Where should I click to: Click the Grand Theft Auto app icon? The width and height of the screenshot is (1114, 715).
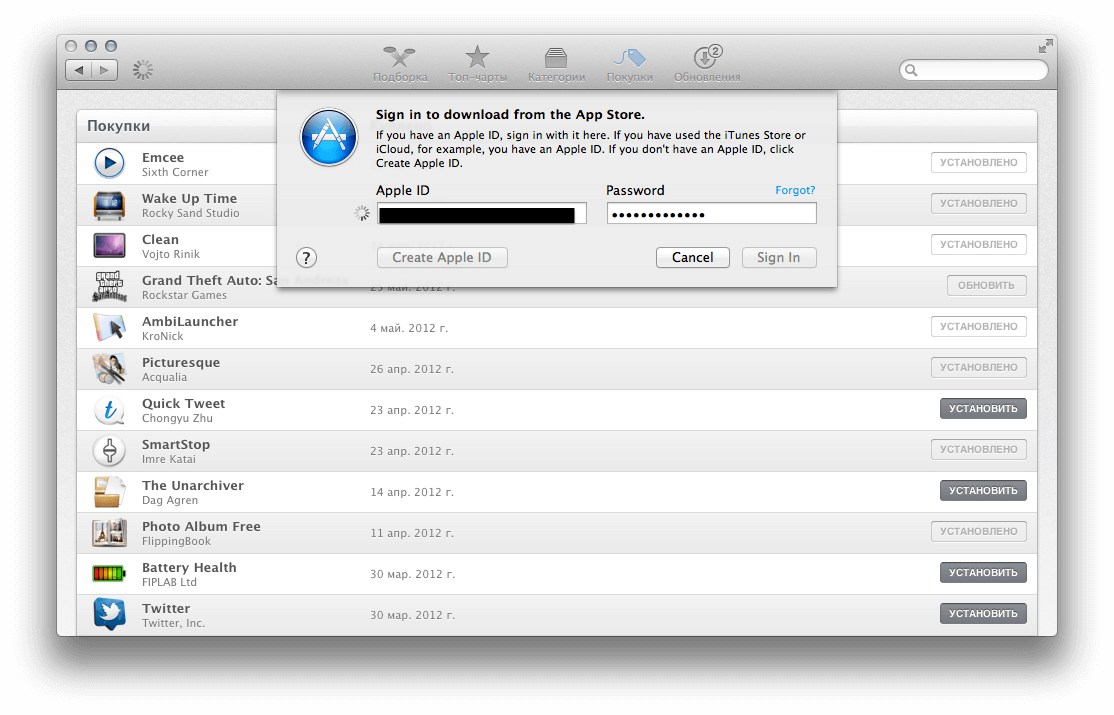click(x=109, y=286)
